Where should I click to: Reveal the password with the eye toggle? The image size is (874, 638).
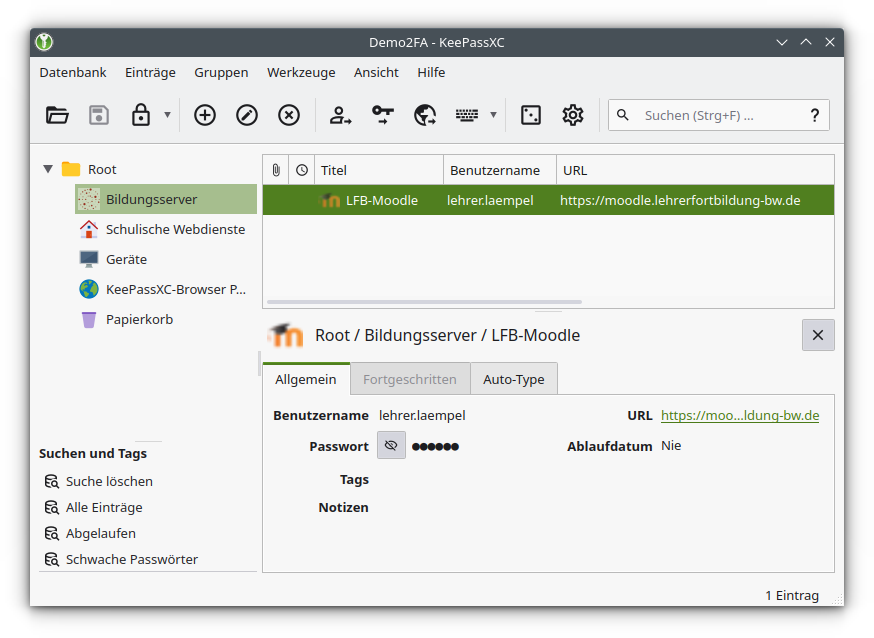coord(391,445)
